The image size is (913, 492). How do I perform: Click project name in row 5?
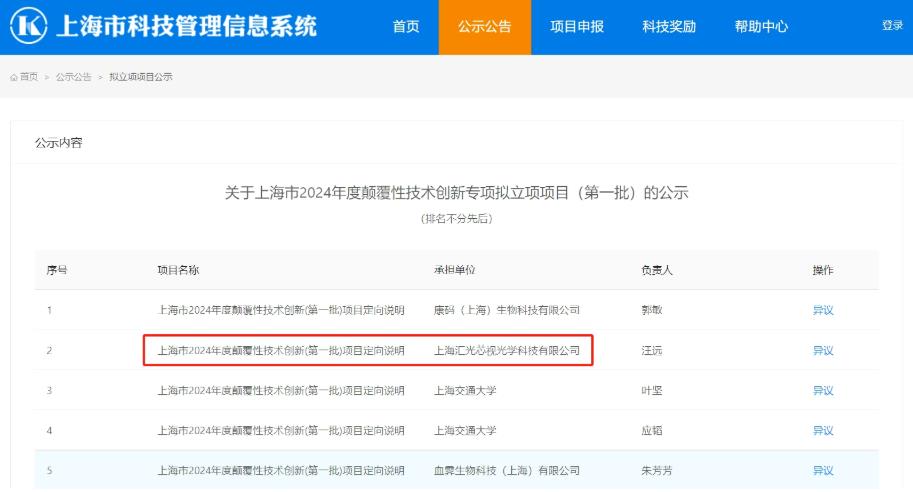(281, 470)
